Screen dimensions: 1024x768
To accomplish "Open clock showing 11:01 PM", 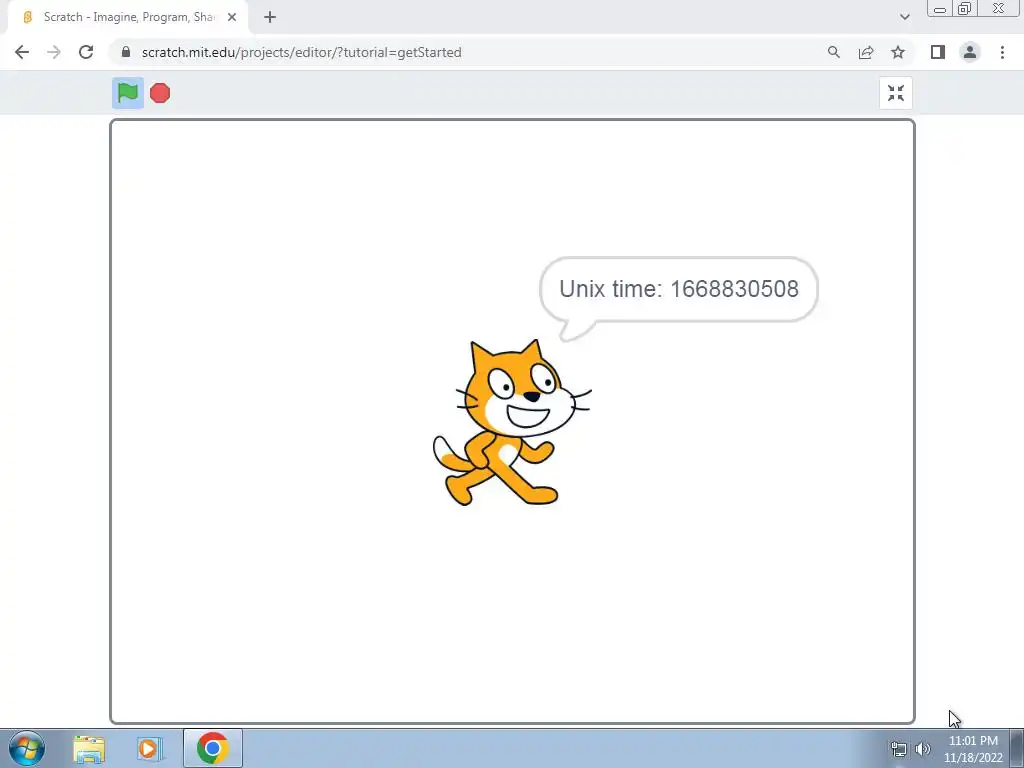I will coord(973,749).
